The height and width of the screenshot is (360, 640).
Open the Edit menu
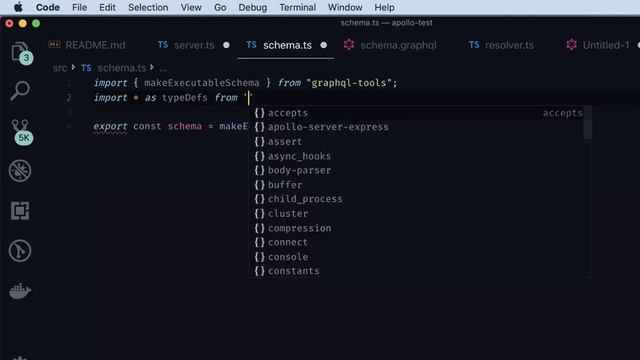point(107,7)
